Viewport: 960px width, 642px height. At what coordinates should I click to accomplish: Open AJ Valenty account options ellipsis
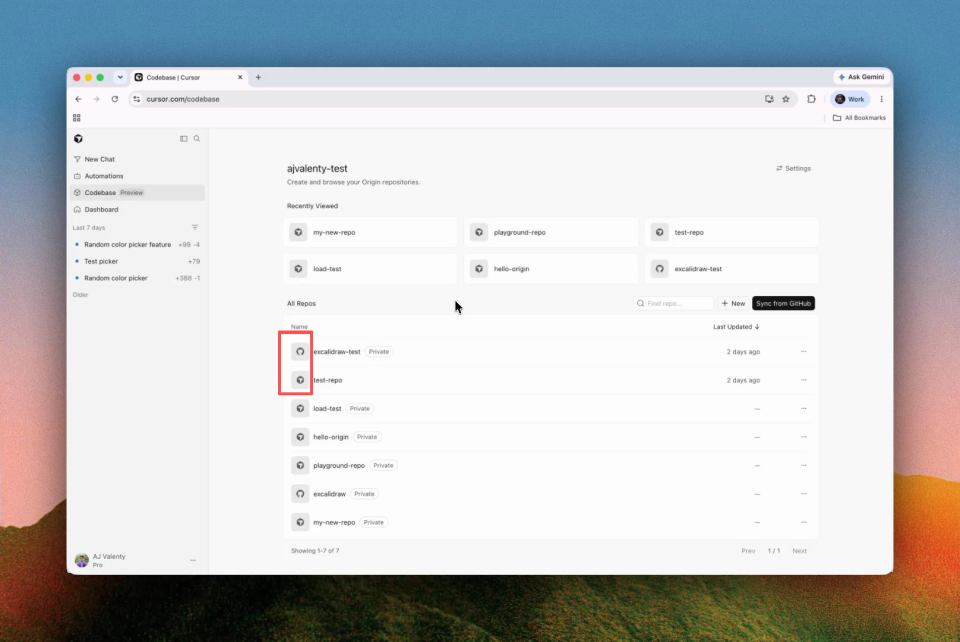pos(193,561)
